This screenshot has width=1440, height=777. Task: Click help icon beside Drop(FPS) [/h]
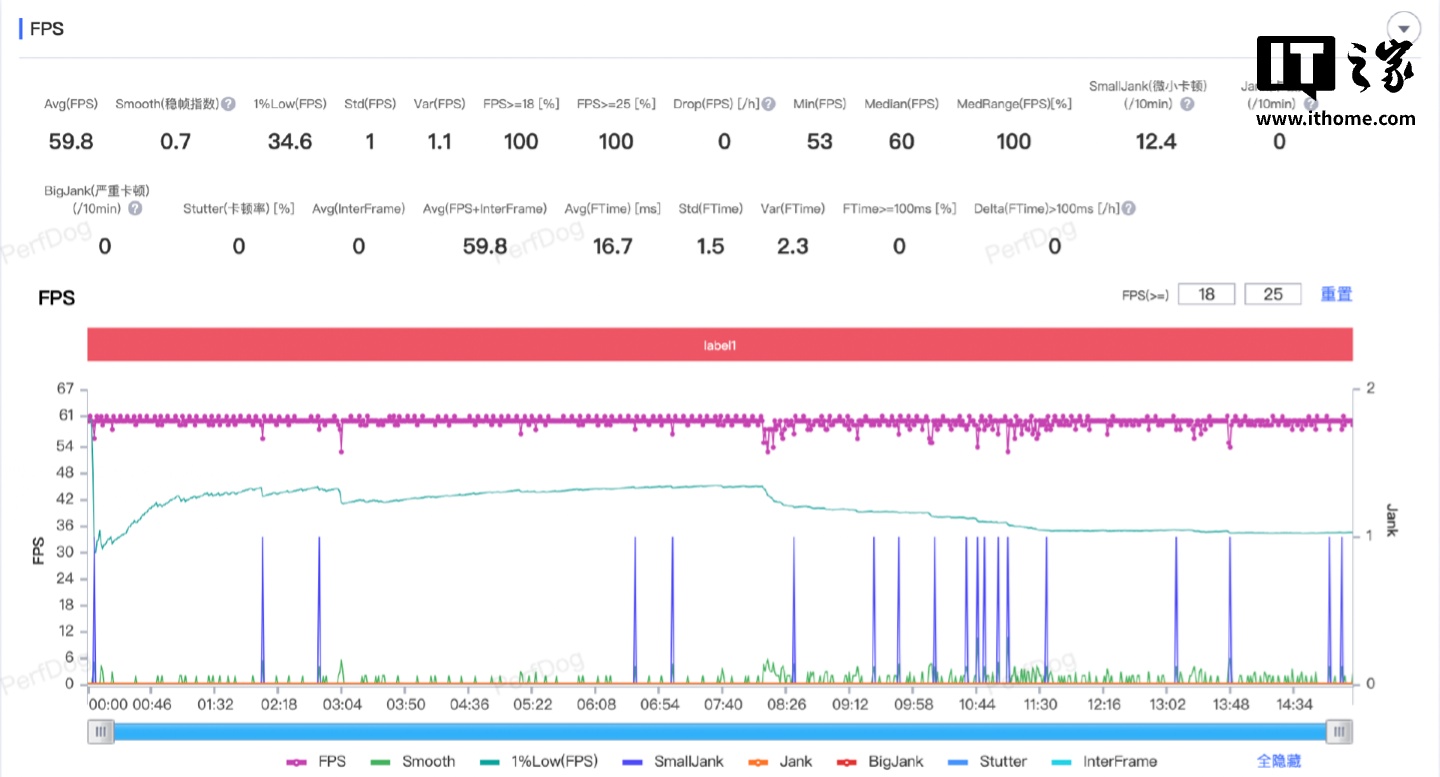(768, 104)
